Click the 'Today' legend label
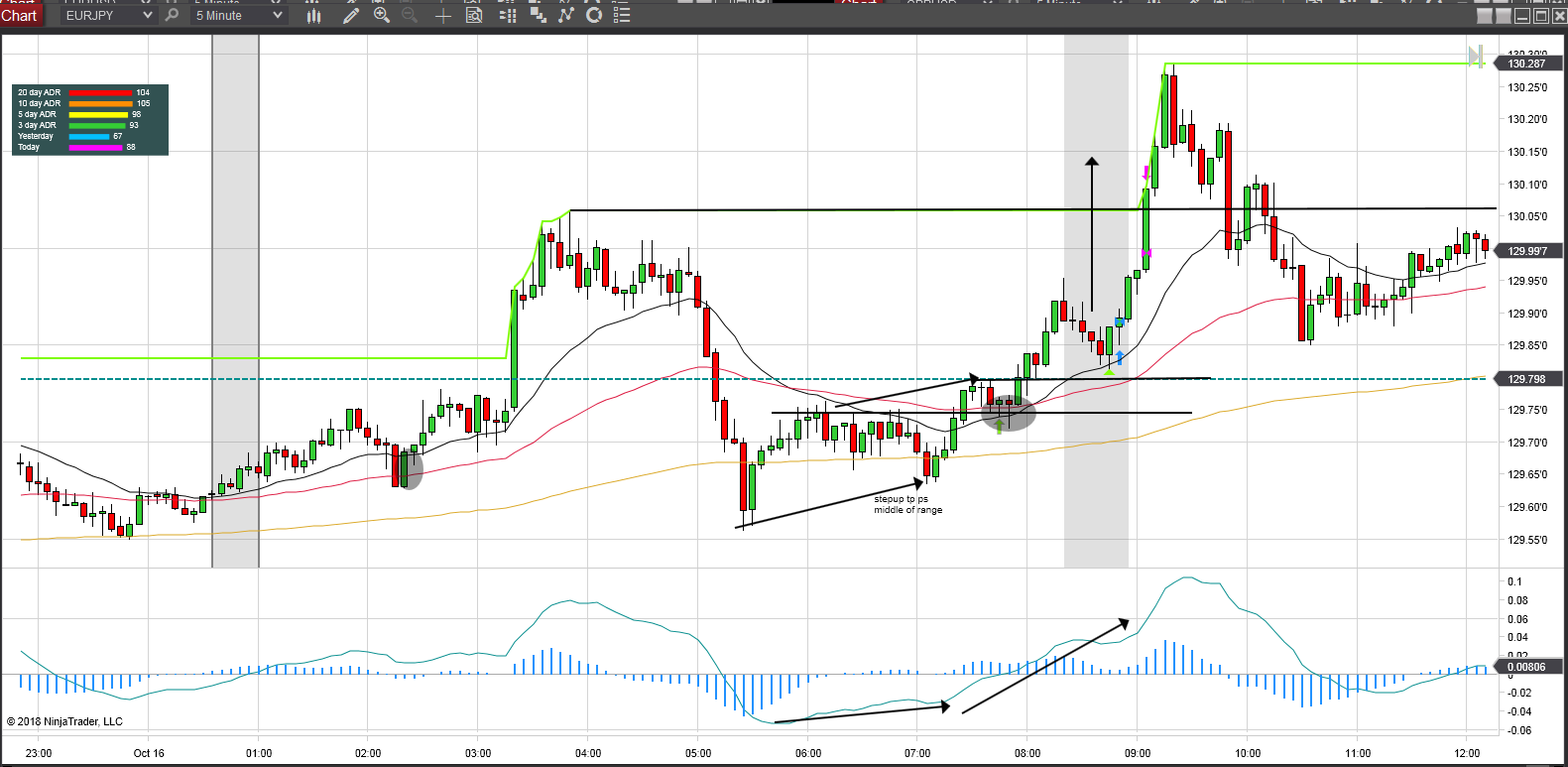The image size is (1568, 767). click(29, 148)
